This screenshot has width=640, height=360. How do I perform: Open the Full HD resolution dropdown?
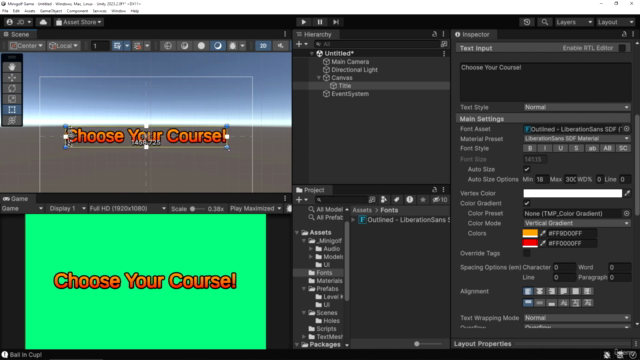point(127,209)
